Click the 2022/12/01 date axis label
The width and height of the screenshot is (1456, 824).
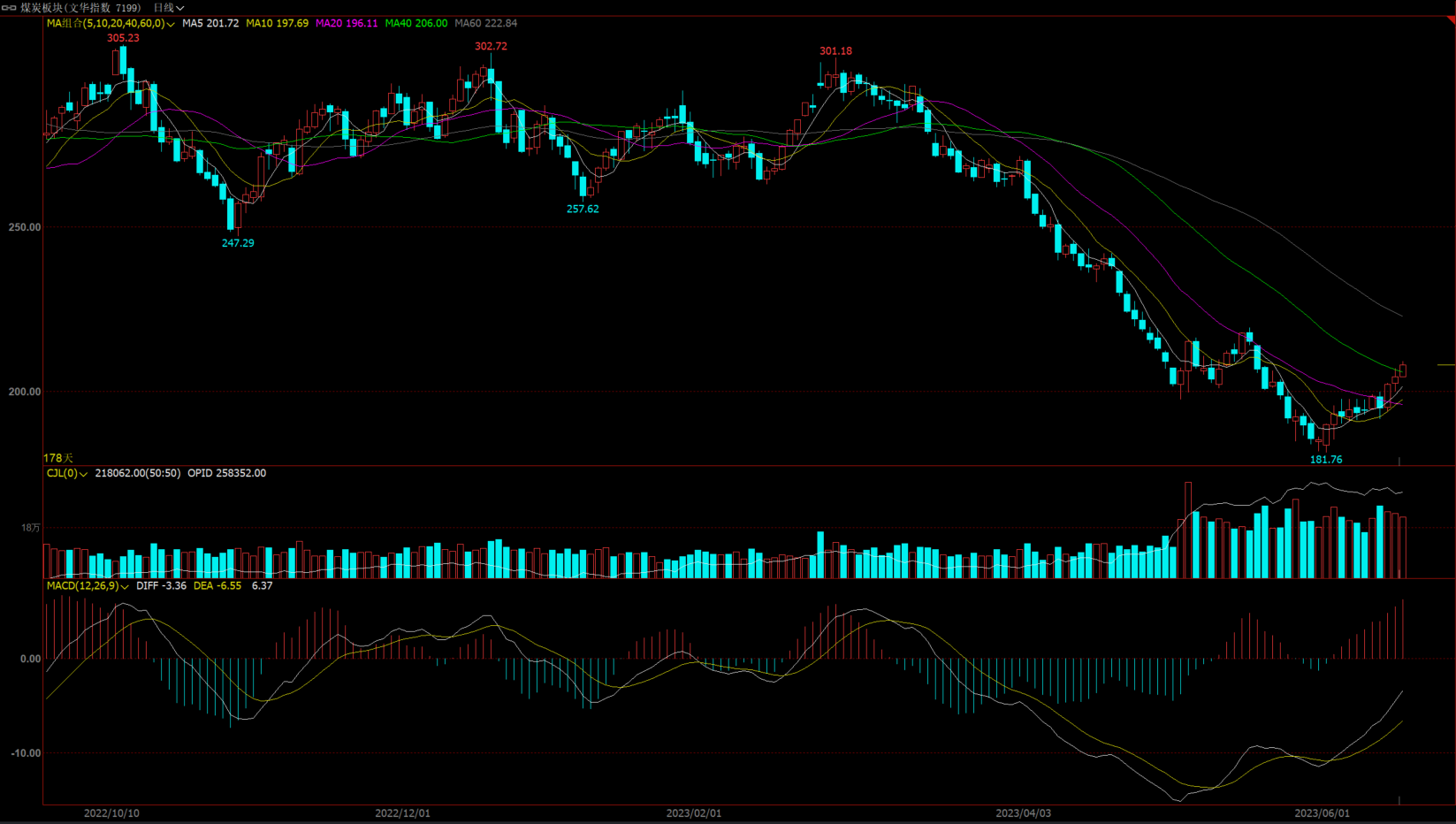point(402,813)
